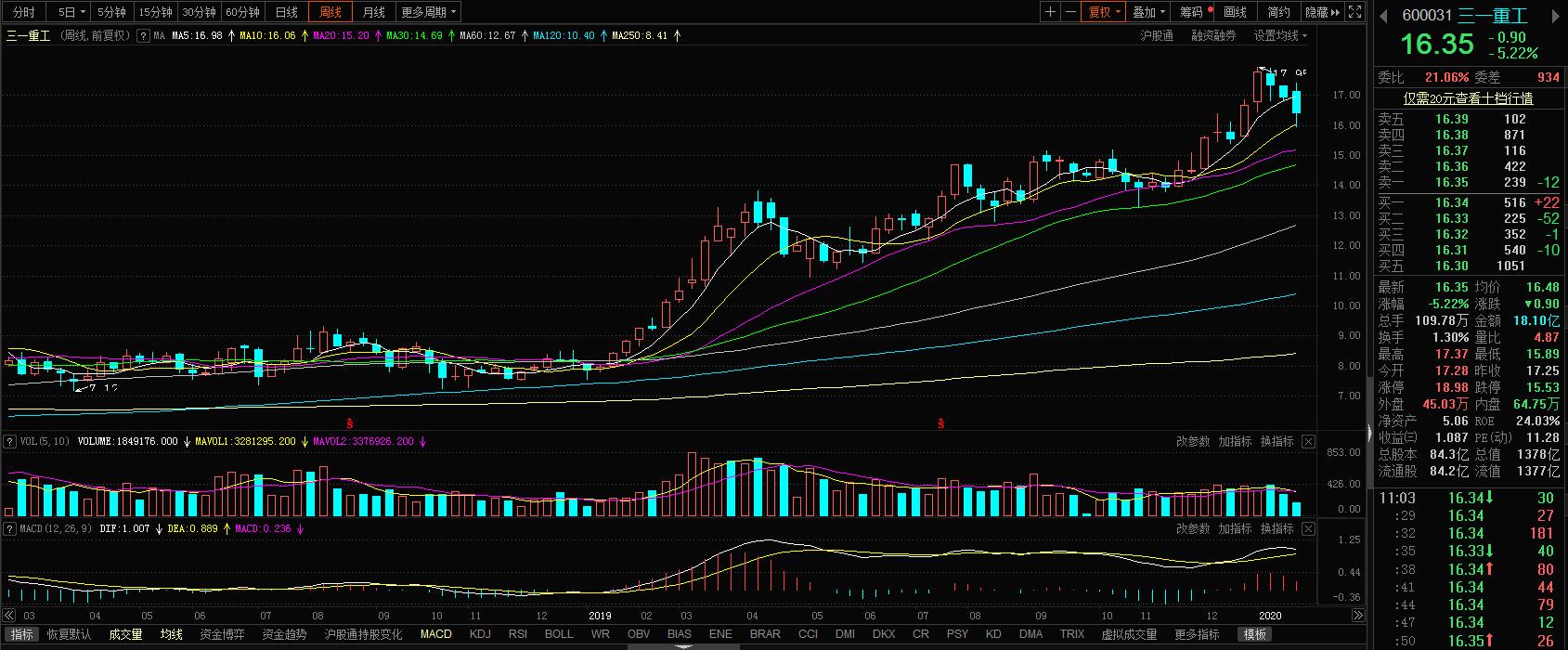Expand 更多周期 more periods dropdown
Viewport: 1568px width, 650px height.
coord(428,12)
